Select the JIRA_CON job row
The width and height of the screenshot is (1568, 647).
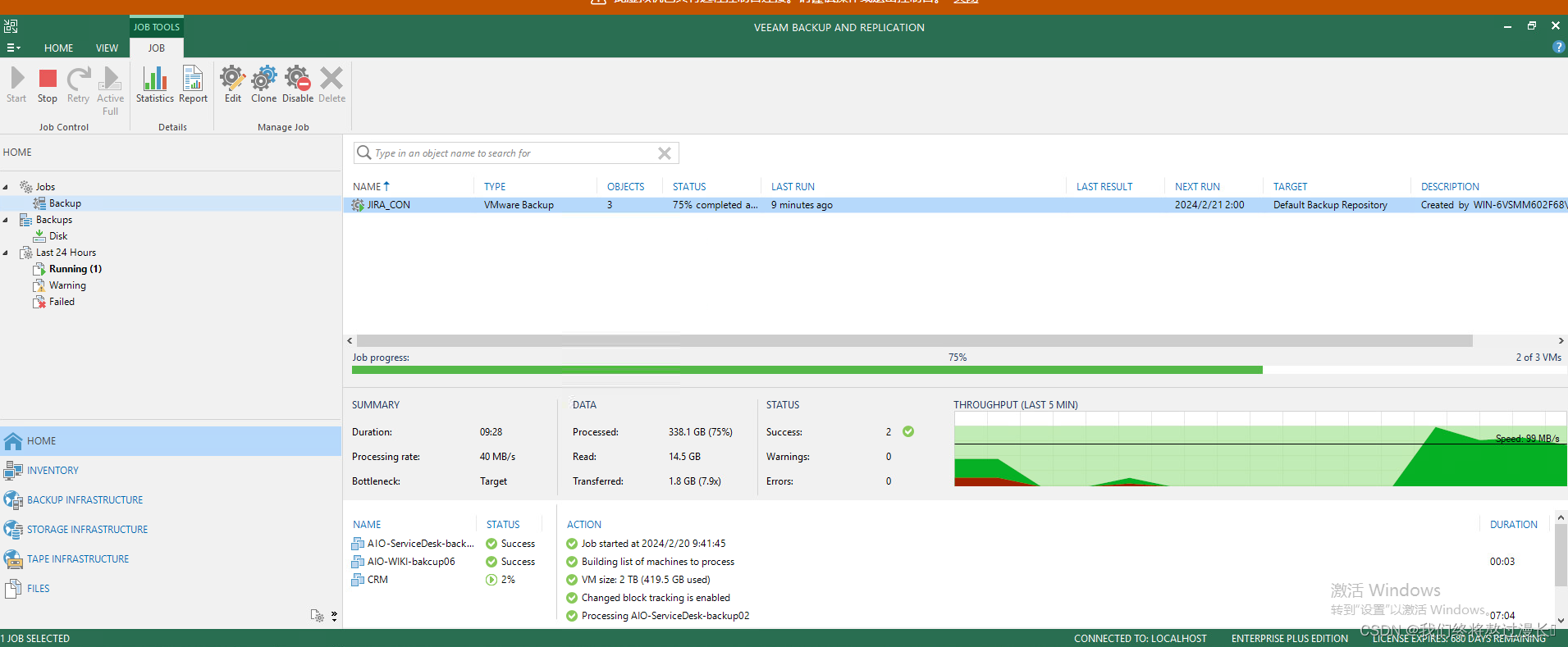click(955, 205)
